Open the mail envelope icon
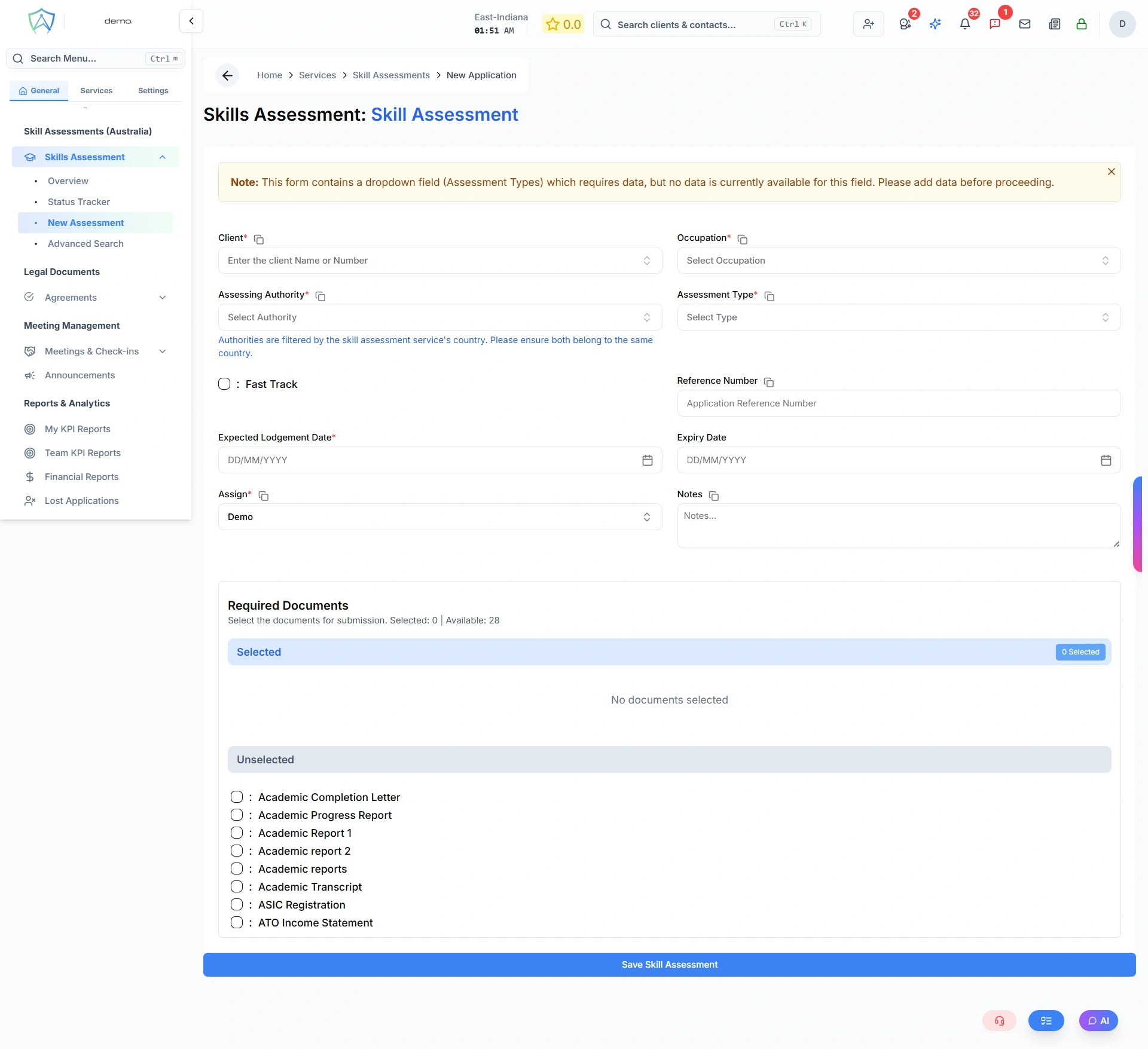 pyautogui.click(x=1024, y=24)
